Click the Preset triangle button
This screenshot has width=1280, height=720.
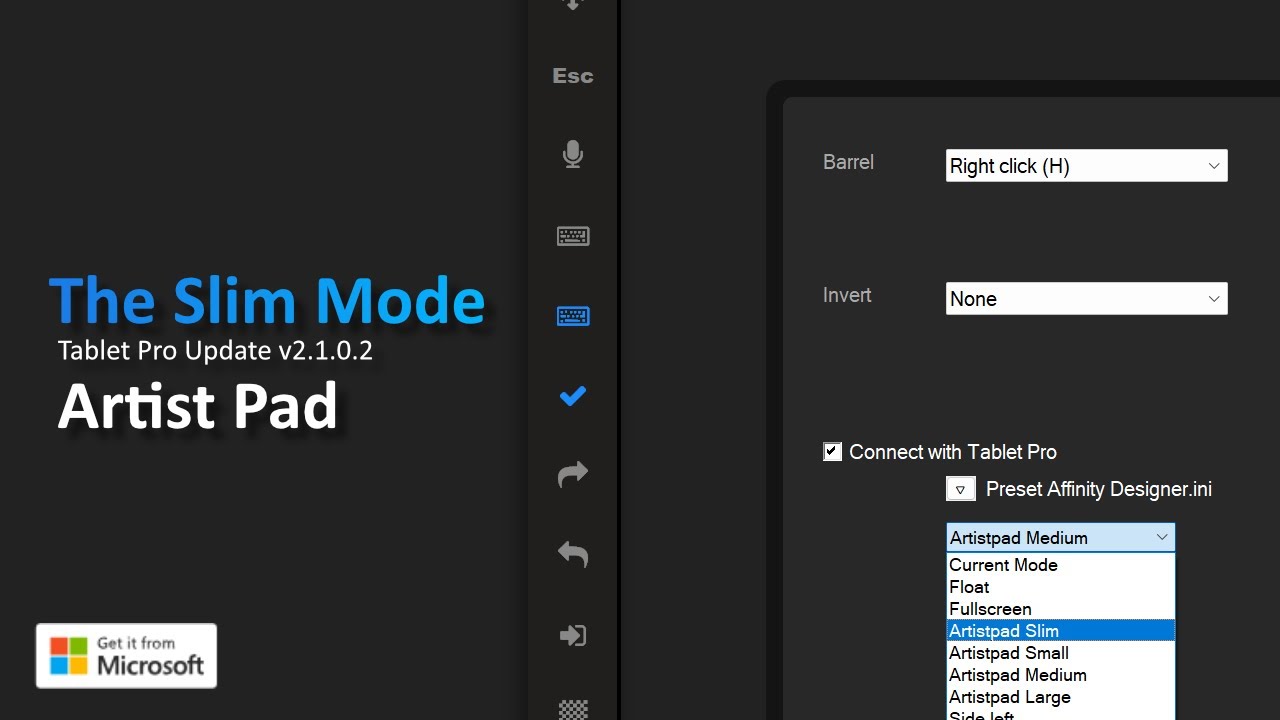(x=960, y=489)
